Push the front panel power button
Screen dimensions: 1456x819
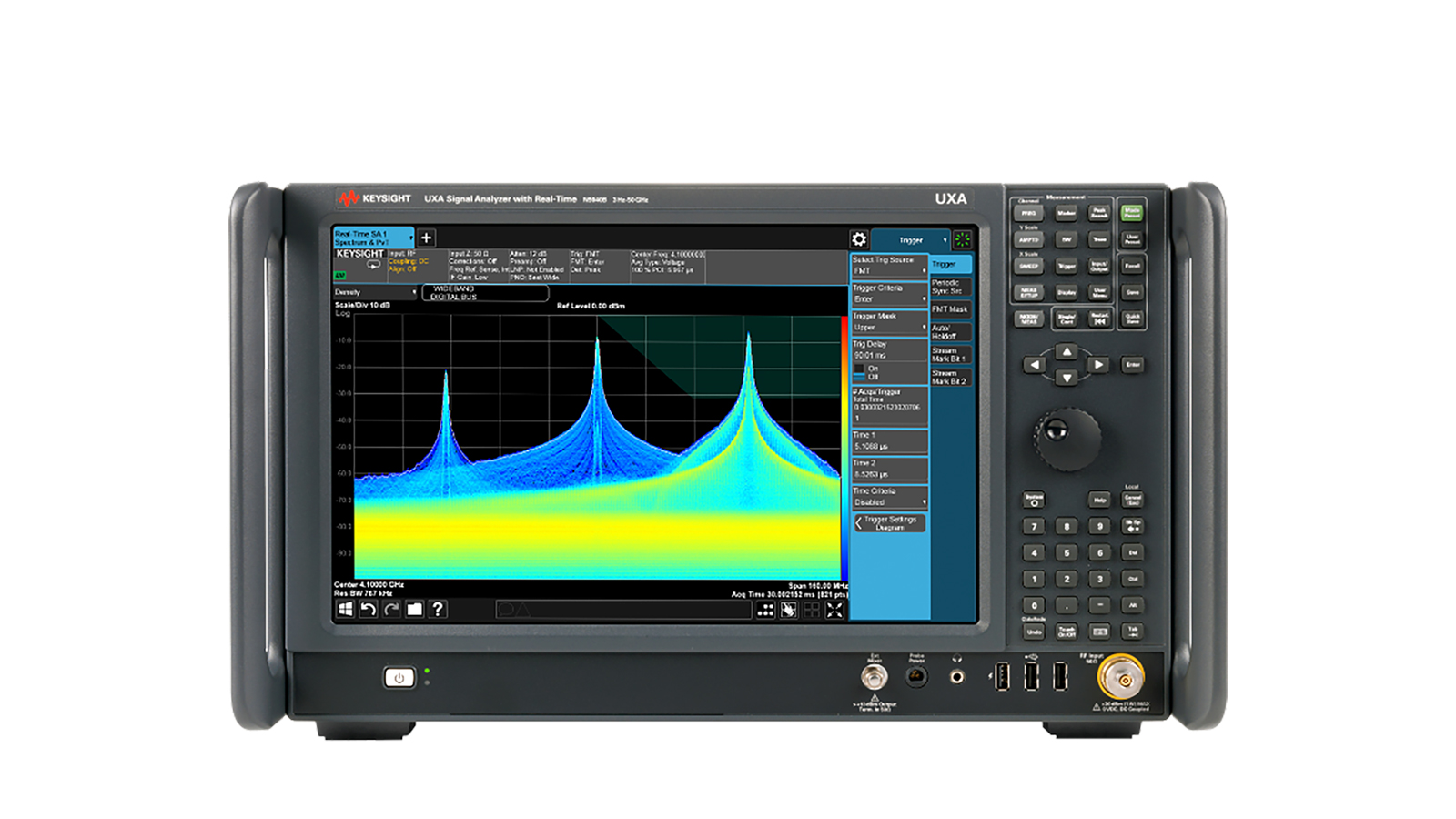pyautogui.click(x=399, y=677)
